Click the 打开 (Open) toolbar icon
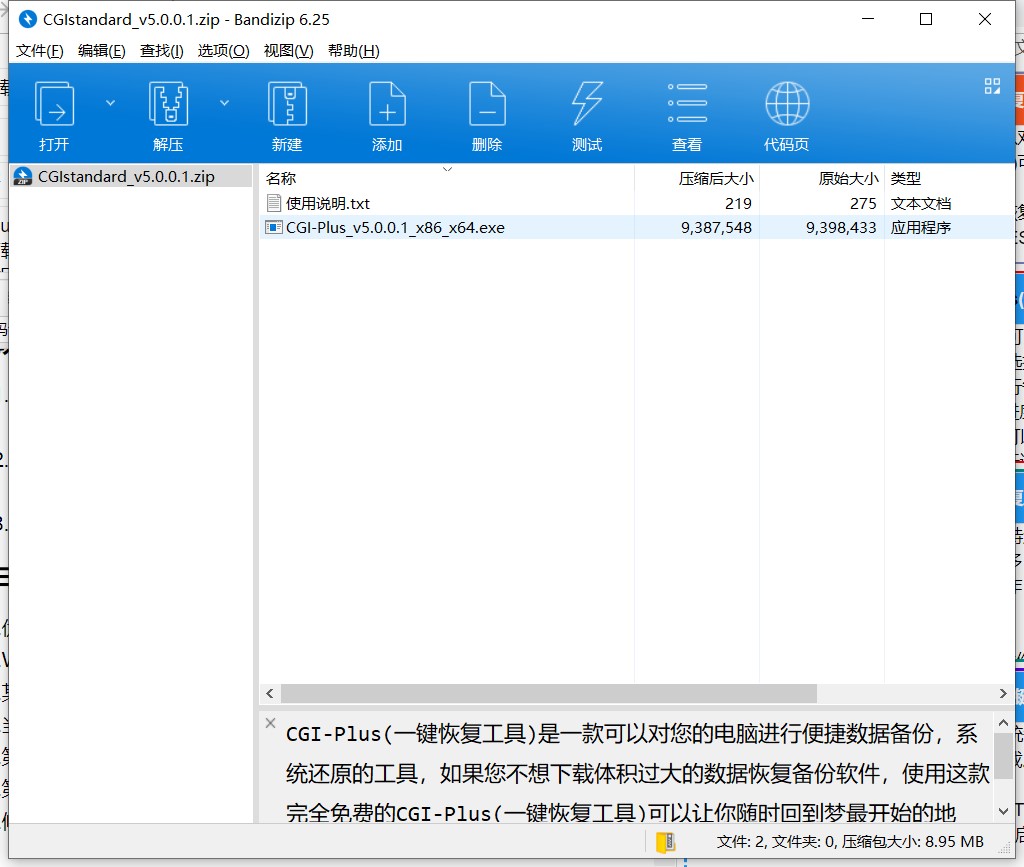The width and height of the screenshot is (1024, 867). click(x=54, y=103)
